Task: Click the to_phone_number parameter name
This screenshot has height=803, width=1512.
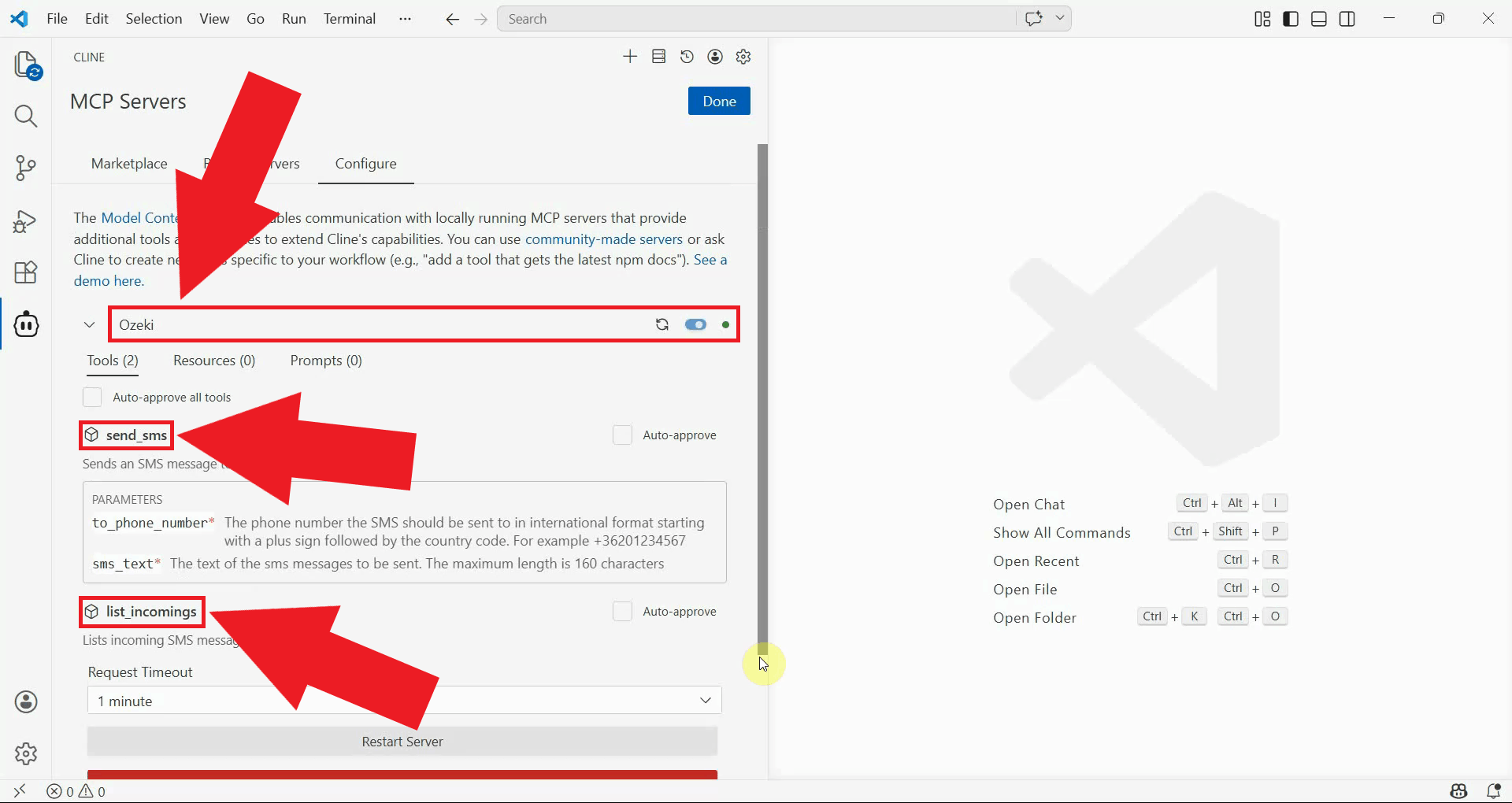Action: click(x=150, y=523)
